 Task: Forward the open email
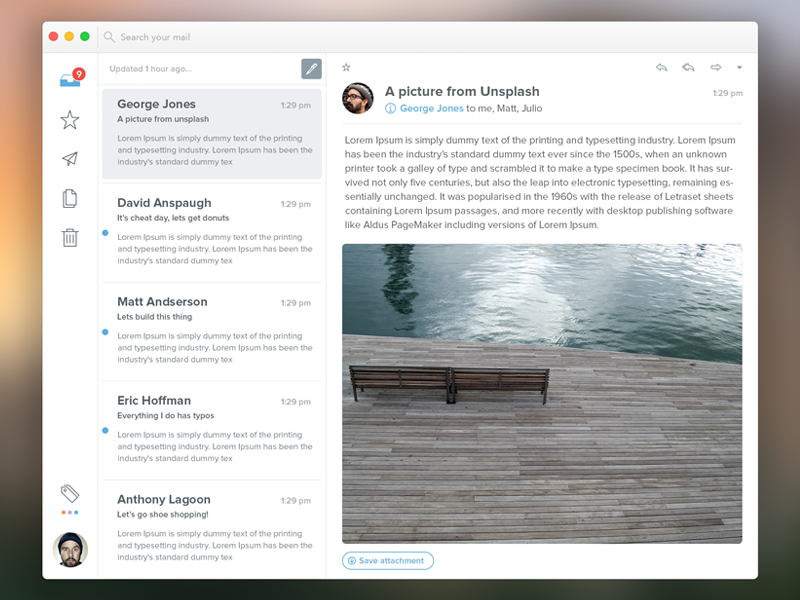(716, 68)
